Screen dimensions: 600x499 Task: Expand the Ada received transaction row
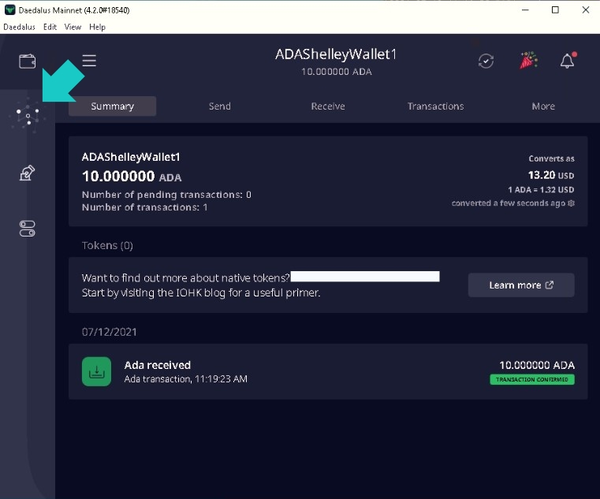click(x=328, y=372)
